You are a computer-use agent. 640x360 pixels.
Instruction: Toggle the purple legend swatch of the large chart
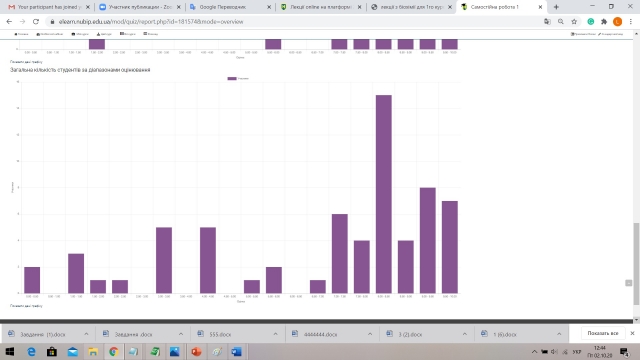pos(232,78)
